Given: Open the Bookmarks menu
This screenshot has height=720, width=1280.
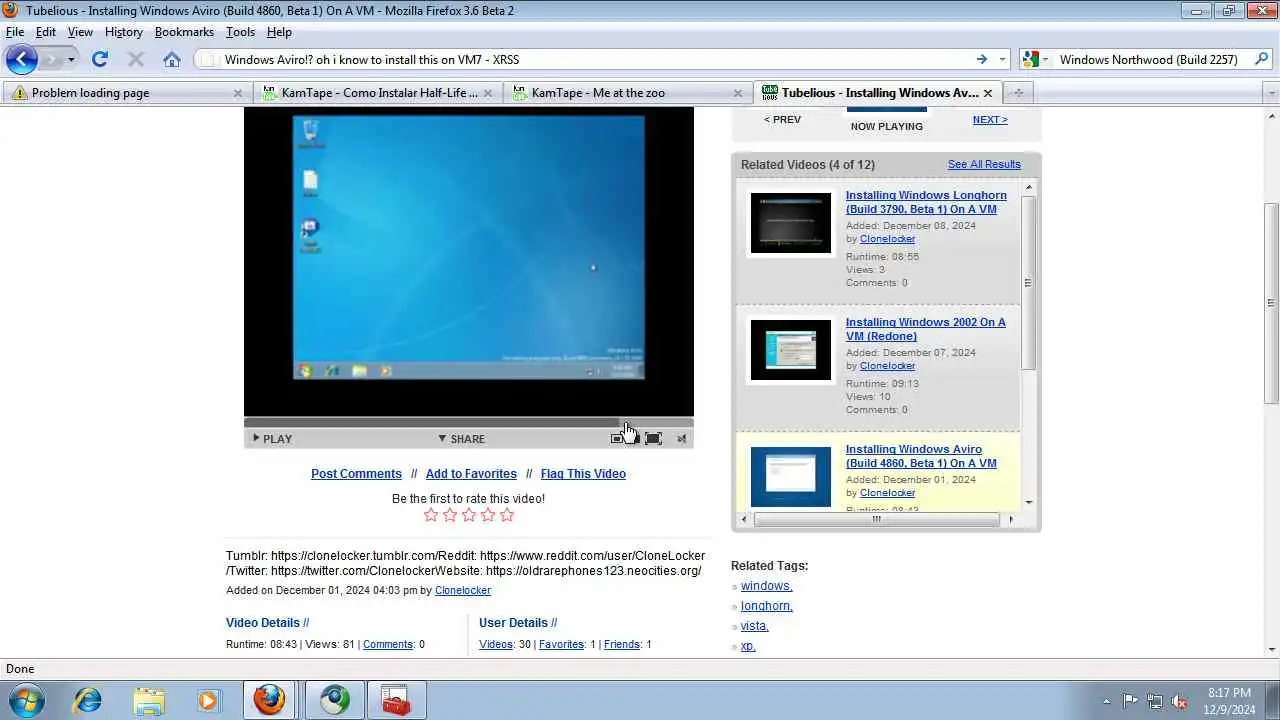Looking at the screenshot, I should pyautogui.click(x=184, y=32).
